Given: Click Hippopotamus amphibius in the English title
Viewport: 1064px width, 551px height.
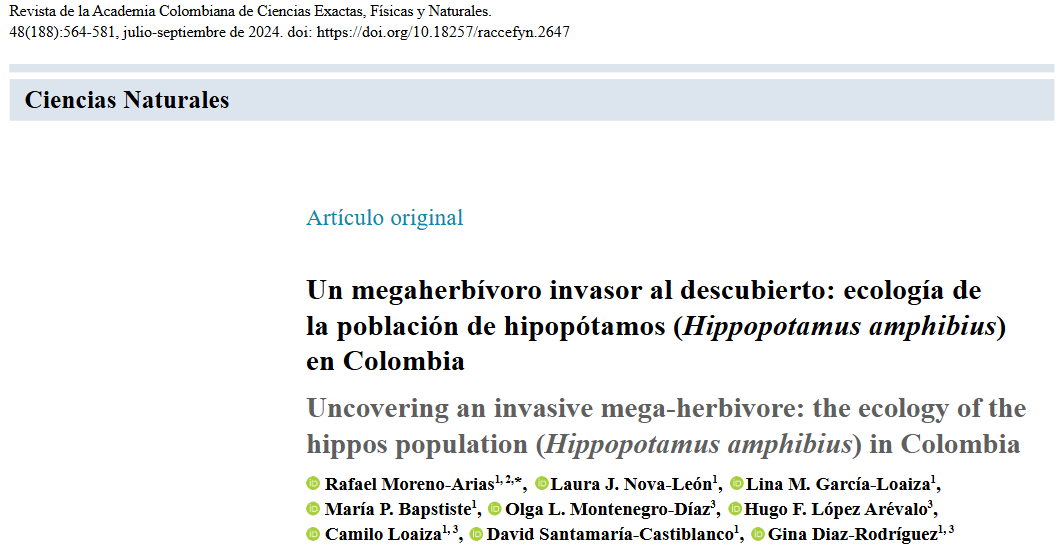Looking at the screenshot, I should (698, 444).
